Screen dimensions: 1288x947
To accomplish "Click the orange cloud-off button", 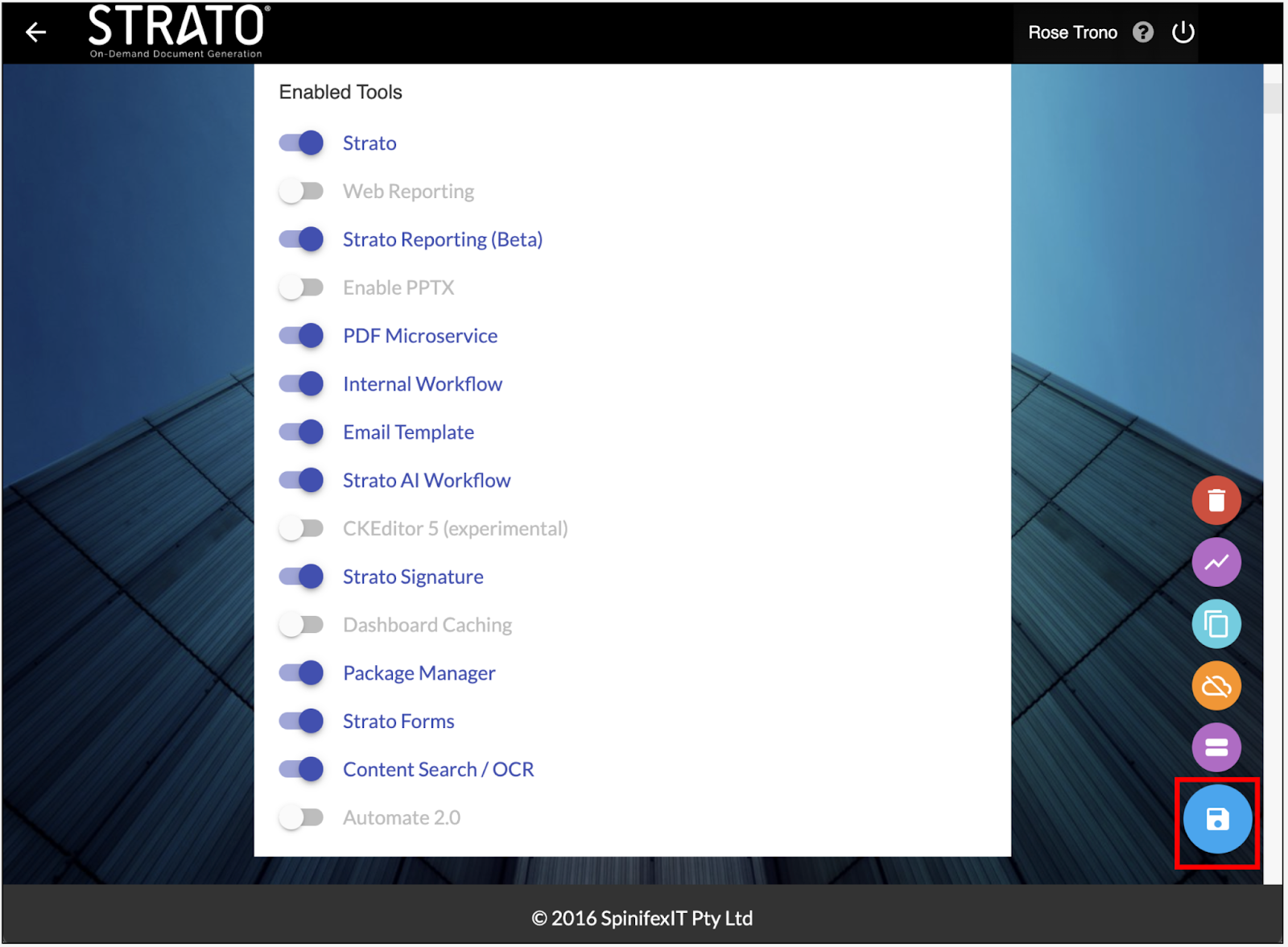I will 1216,686.
